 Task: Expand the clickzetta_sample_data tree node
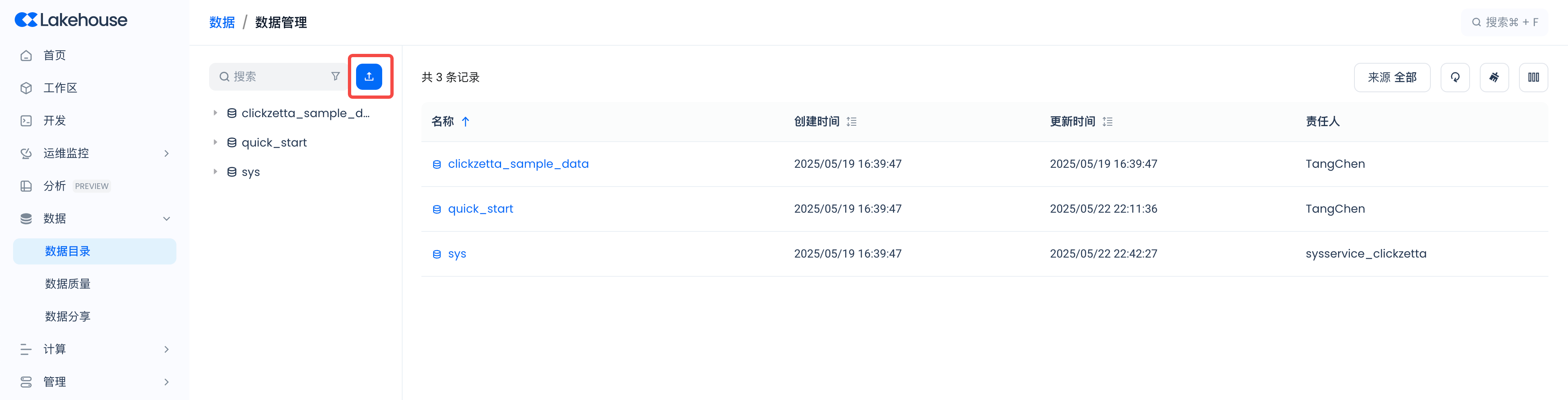click(x=216, y=113)
